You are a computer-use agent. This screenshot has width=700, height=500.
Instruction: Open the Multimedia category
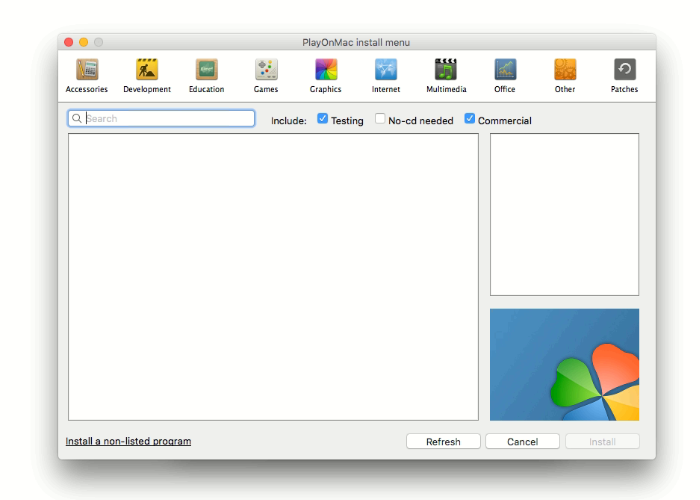pos(446,75)
